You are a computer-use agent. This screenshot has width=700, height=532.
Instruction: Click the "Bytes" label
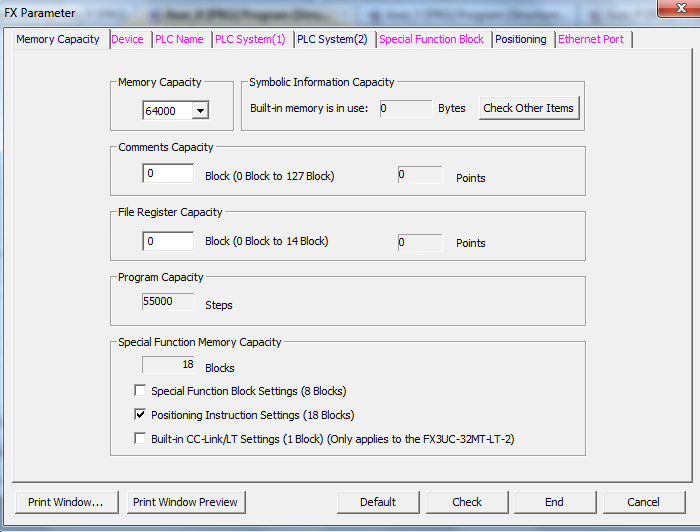coord(451,108)
